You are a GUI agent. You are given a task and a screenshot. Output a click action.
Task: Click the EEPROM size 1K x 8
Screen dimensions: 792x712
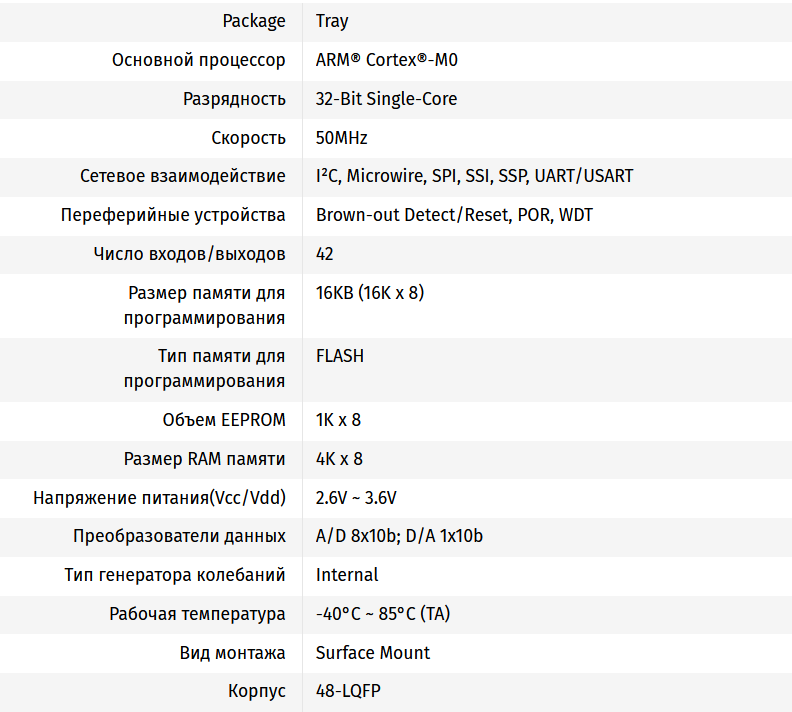pyautogui.click(x=338, y=420)
